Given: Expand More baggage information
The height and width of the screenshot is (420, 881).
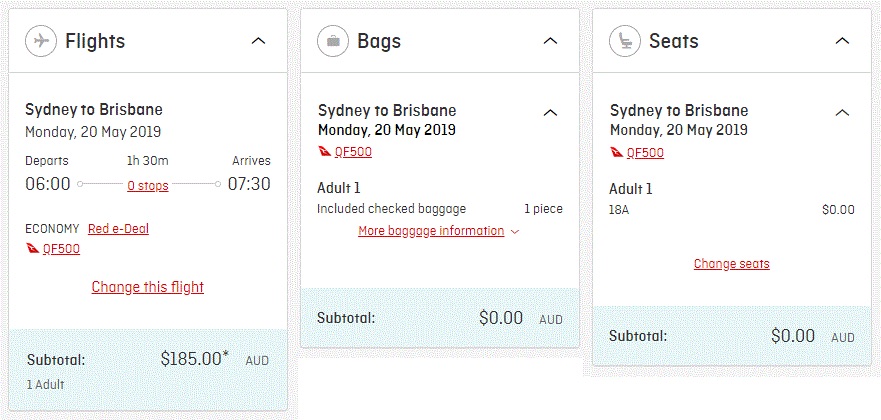Looking at the screenshot, I should coord(439,231).
